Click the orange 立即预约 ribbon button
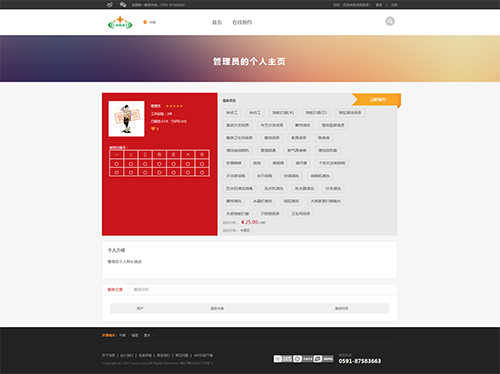This screenshot has width=500, height=374. tap(377, 99)
